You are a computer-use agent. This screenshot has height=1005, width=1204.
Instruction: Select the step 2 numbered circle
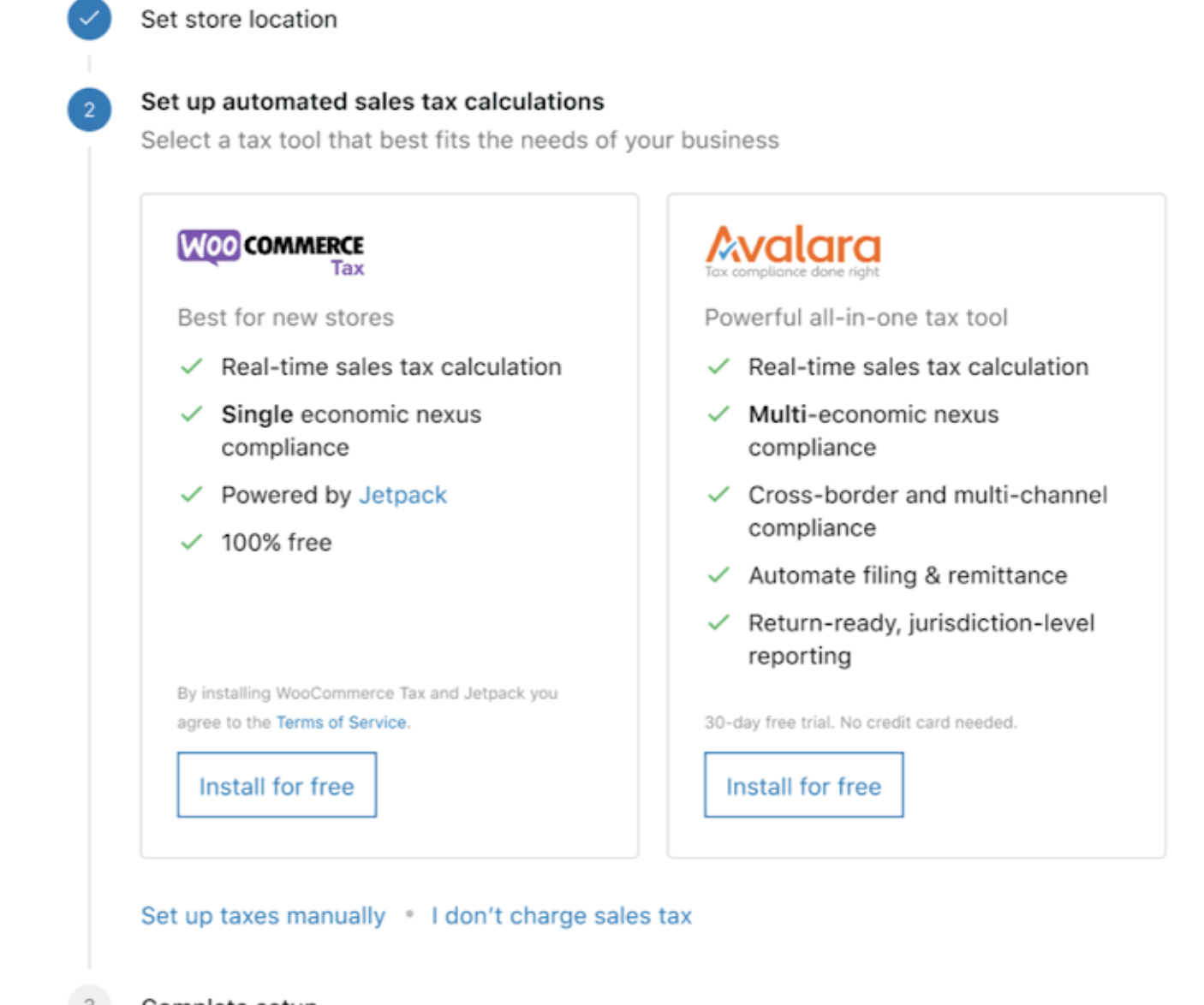coord(88,109)
